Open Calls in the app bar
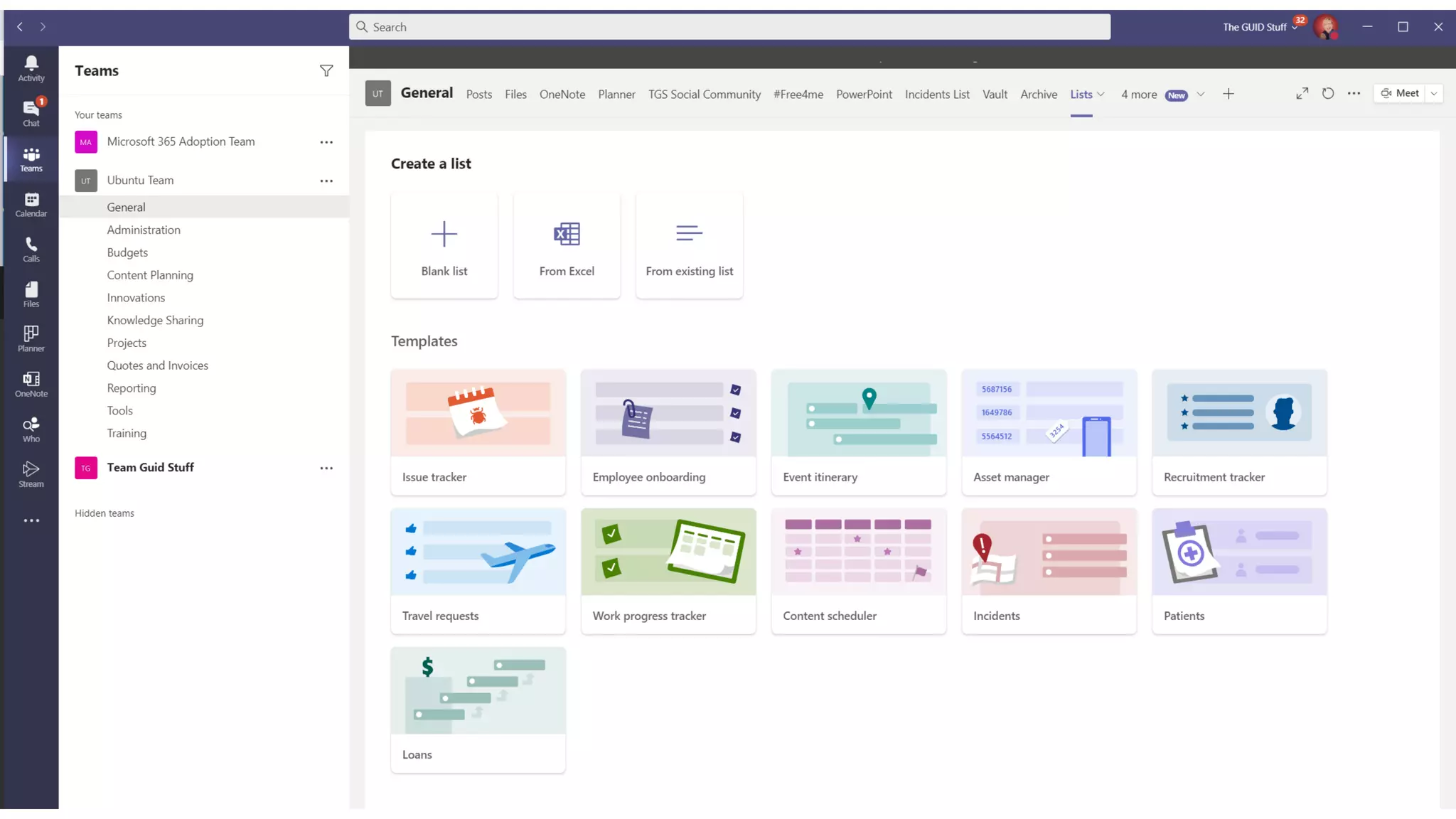Viewport: 1456px width, 819px height. [31, 249]
